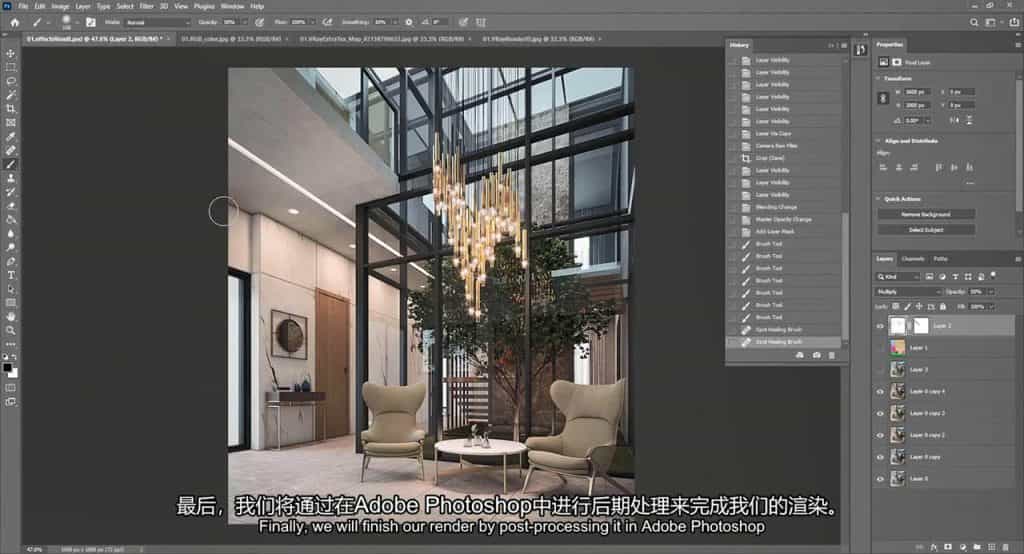
Task: Hide Layer 0 visibility eye
Action: (x=880, y=479)
